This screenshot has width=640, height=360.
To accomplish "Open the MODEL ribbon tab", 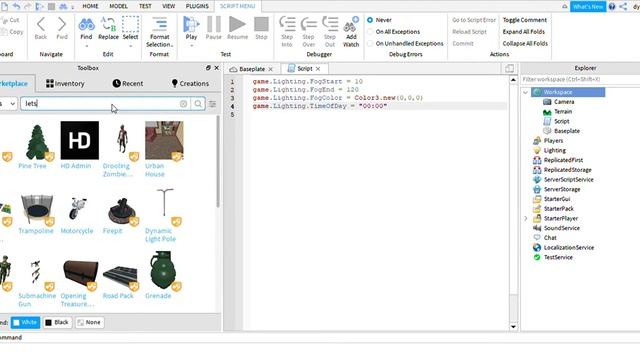I will (x=118, y=6).
